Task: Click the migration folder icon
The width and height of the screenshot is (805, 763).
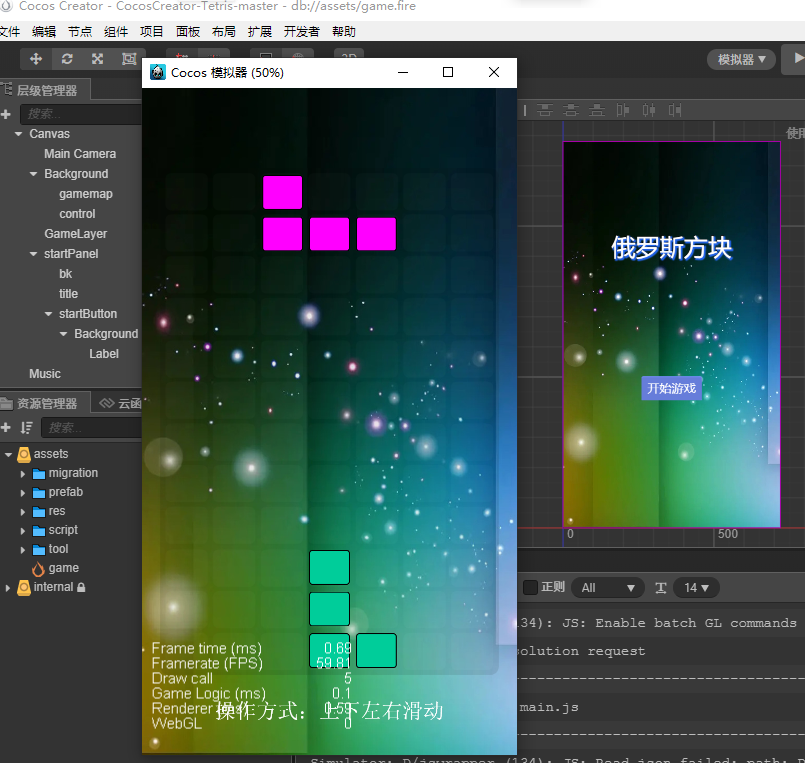Action: coord(39,473)
